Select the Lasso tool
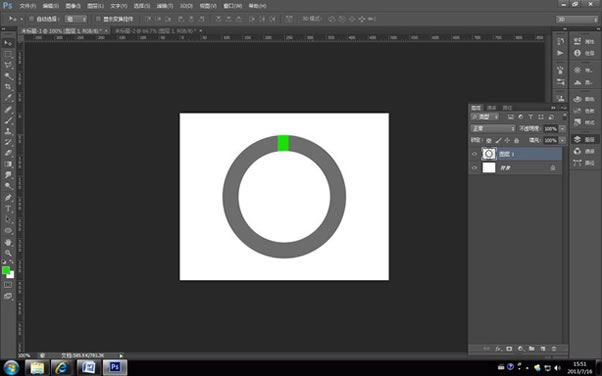 point(8,65)
